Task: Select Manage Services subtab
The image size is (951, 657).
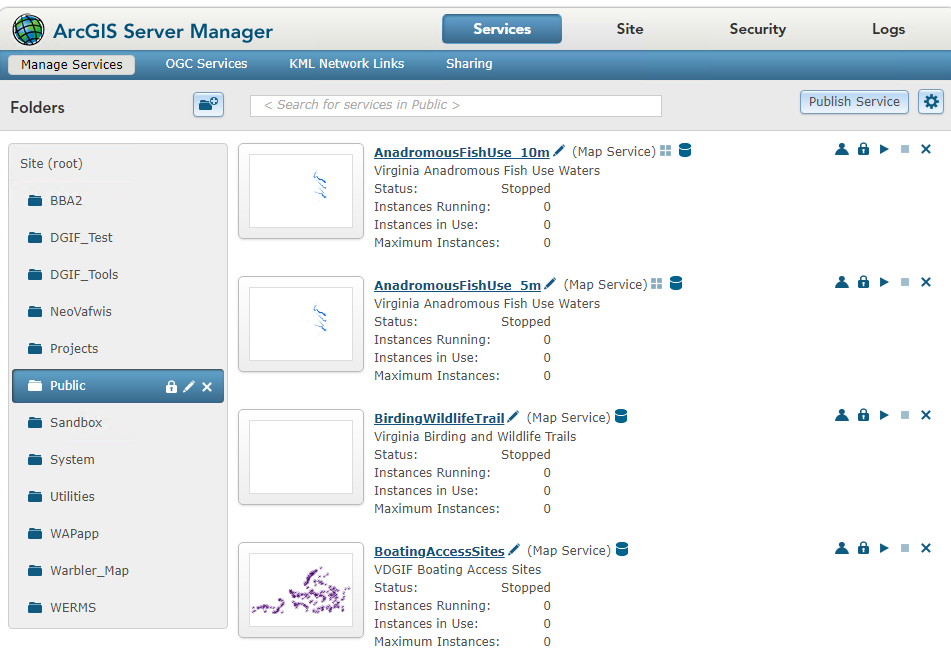Action: click(x=72, y=64)
